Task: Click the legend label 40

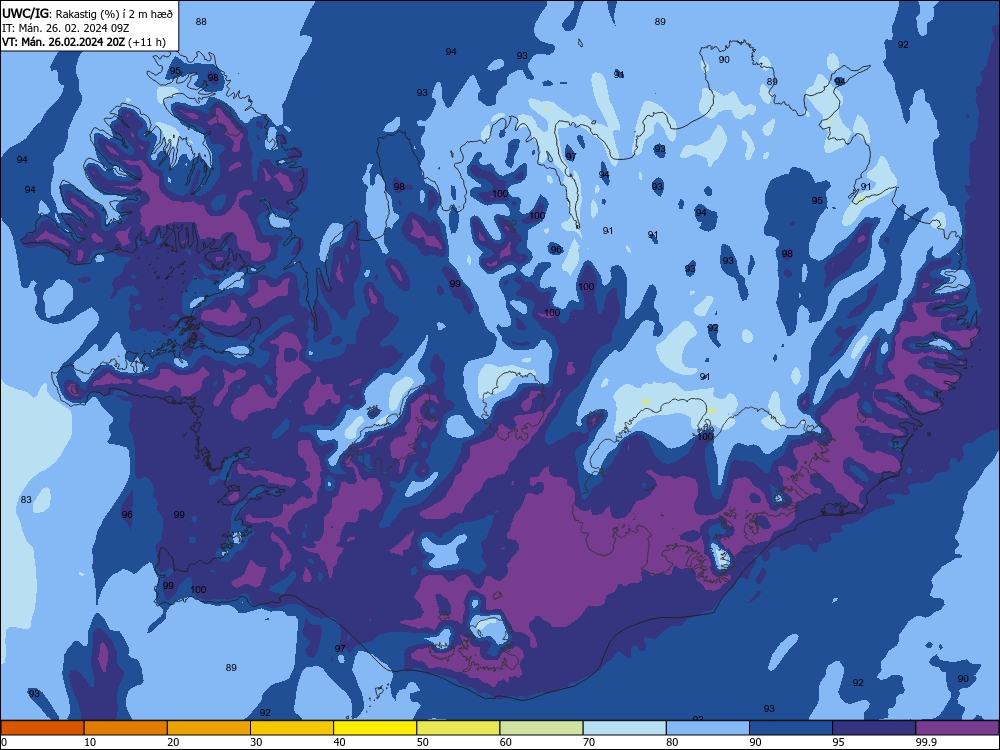Action: click(340, 742)
